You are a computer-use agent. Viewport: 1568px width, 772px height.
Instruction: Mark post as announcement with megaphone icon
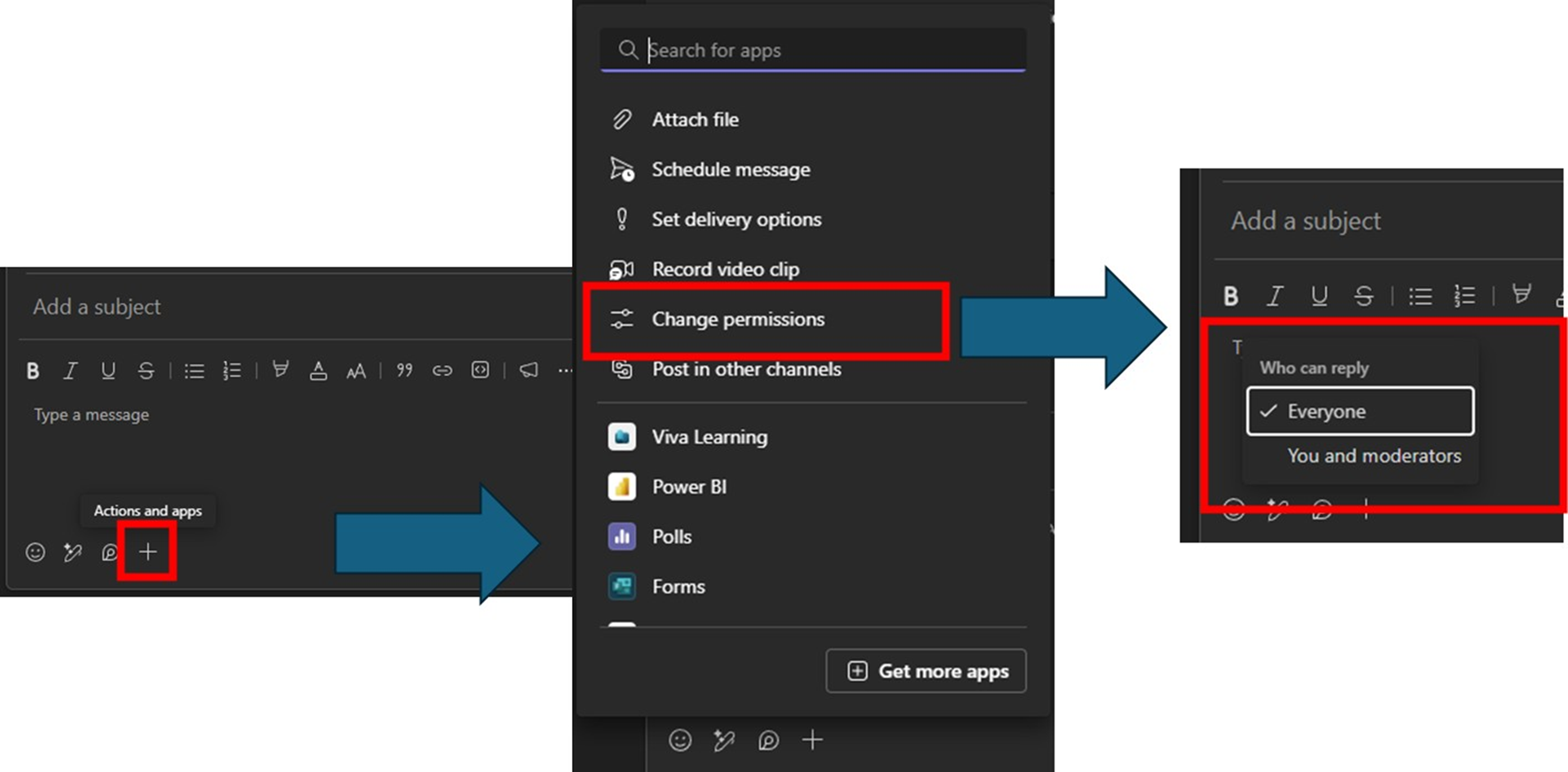[529, 370]
